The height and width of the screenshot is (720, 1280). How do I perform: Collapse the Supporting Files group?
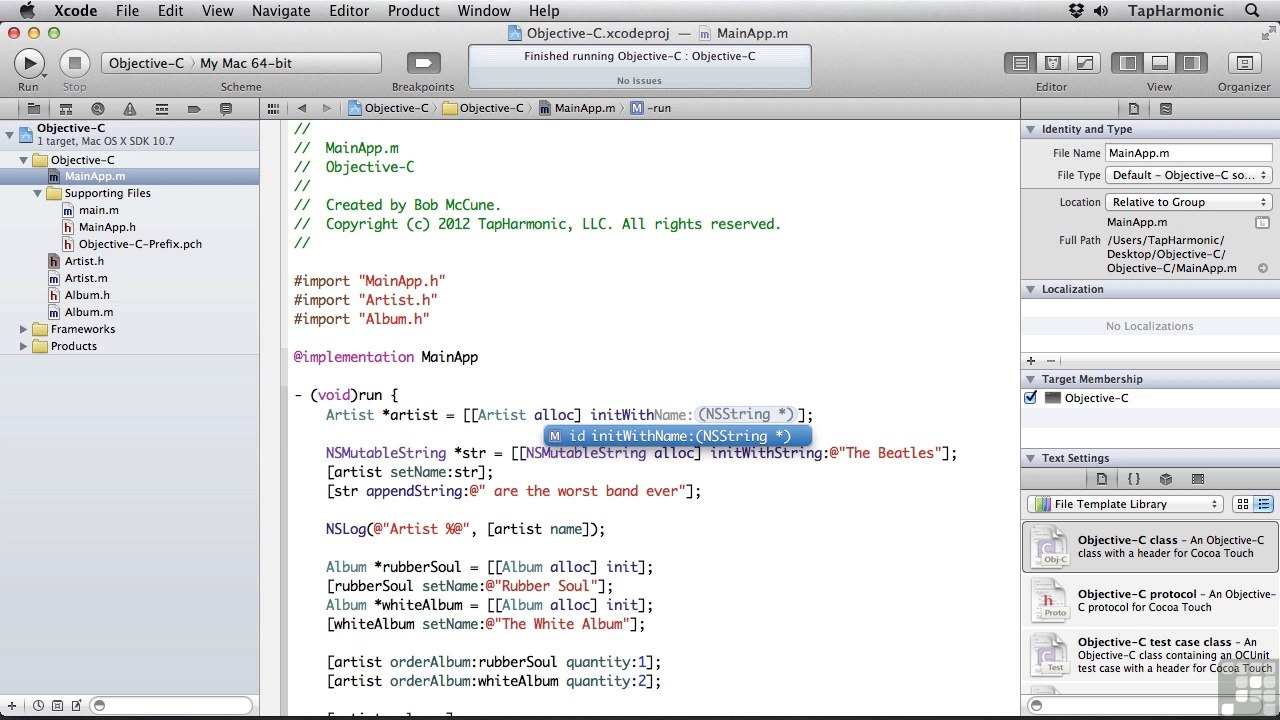(38, 193)
